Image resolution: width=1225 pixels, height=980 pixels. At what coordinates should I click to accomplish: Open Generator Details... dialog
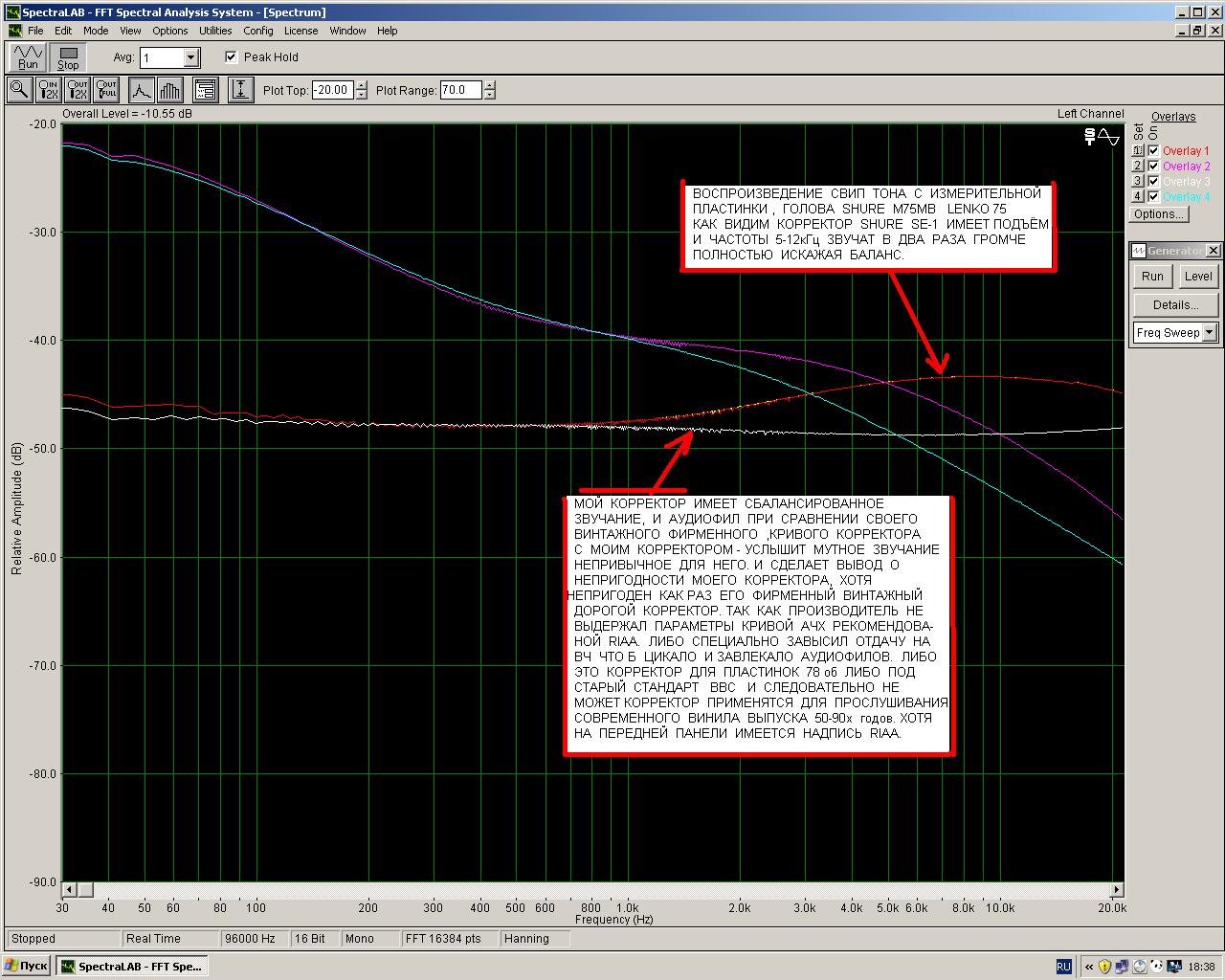click(x=1175, y=305)
